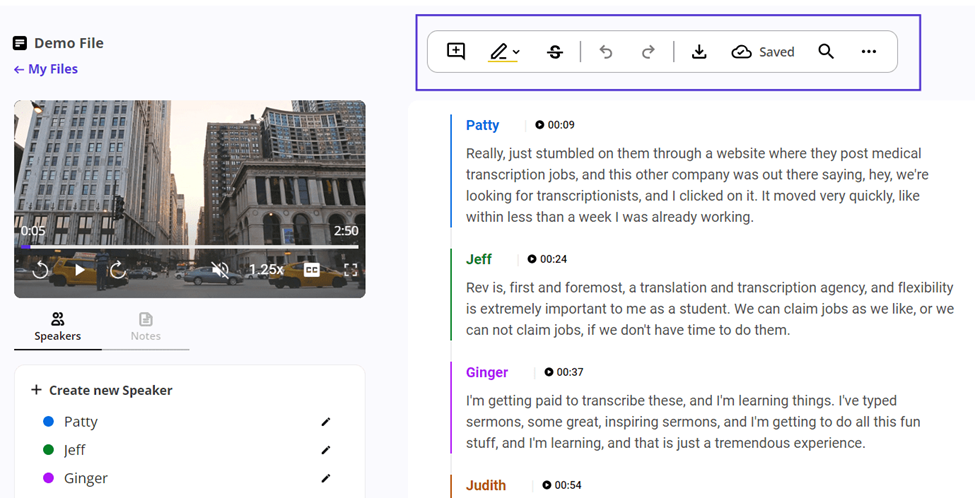The image size is (975, 498).
Task: Select the highlight pen tool
Action: coord(499,52)
